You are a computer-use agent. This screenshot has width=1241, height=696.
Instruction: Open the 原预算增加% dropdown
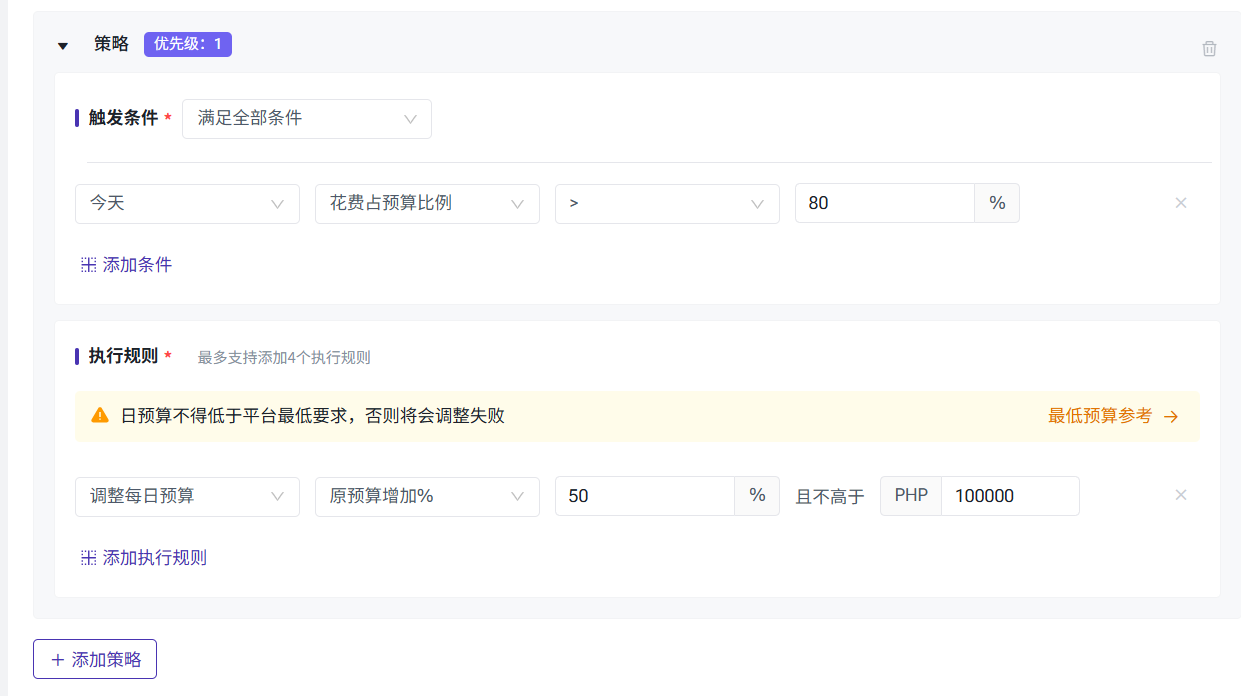427,497
